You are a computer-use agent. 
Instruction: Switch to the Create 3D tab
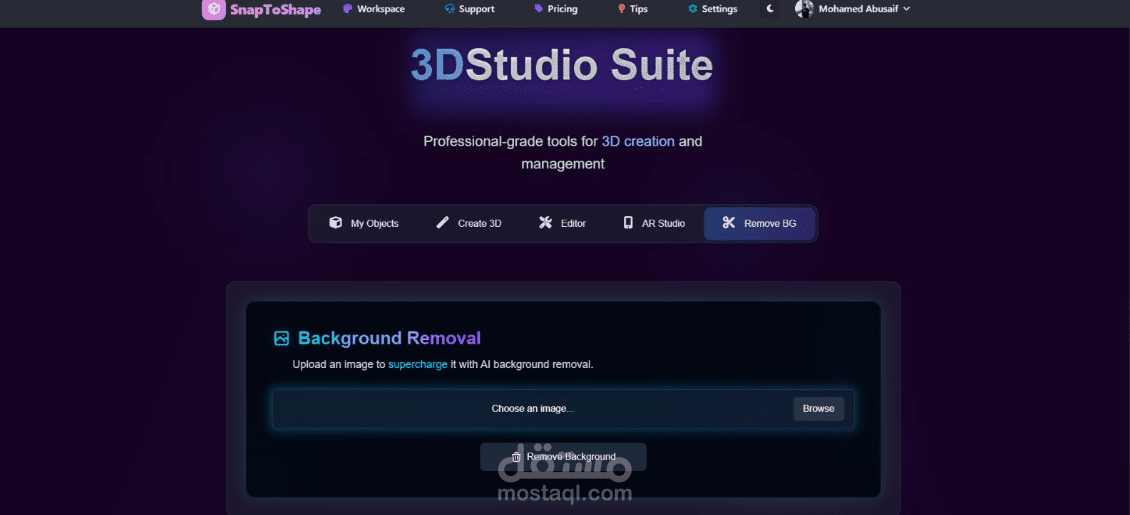pos(468,223)
